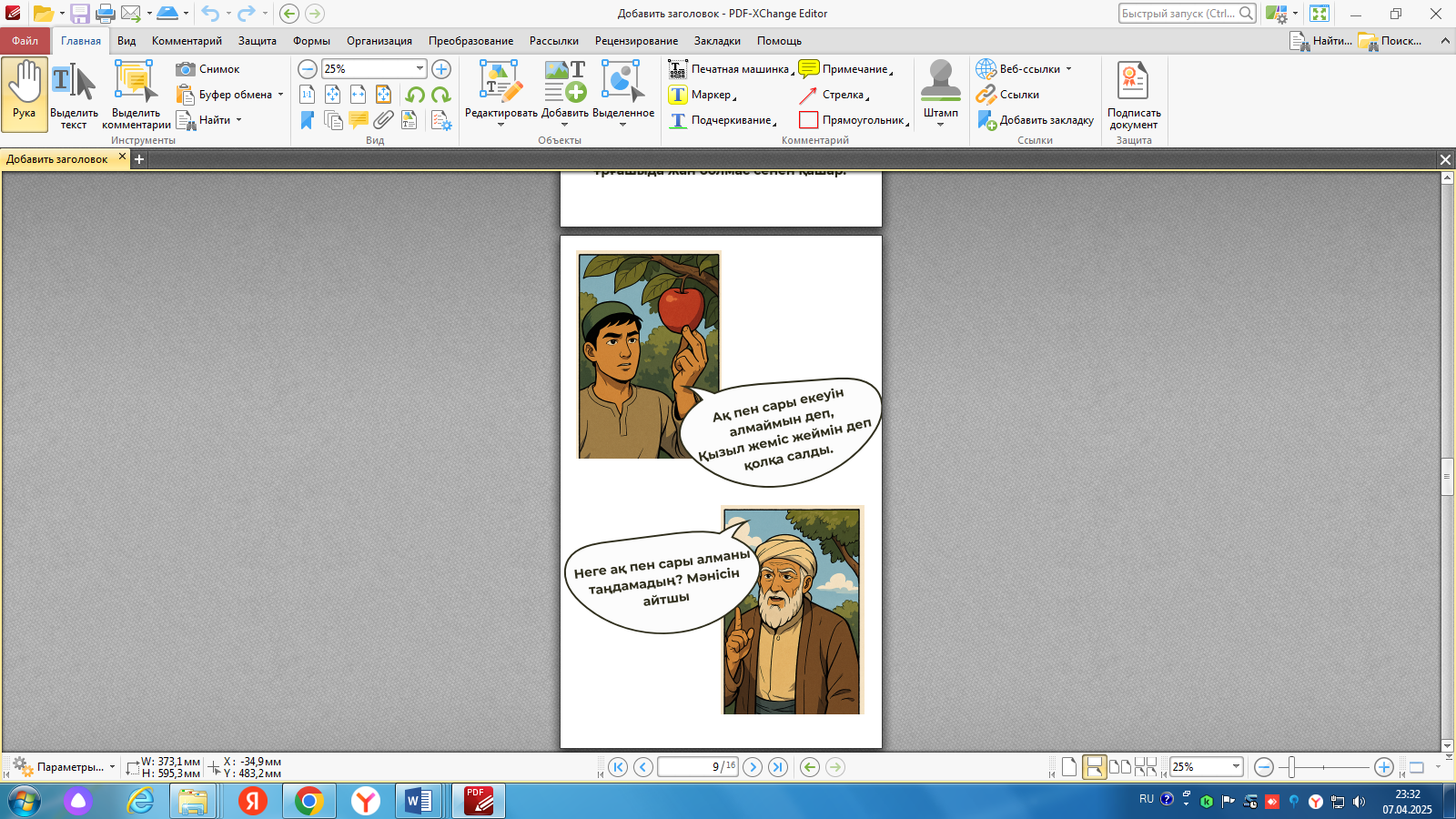Click the Find (Найти...) button at top right

(x=1320, y=41)
